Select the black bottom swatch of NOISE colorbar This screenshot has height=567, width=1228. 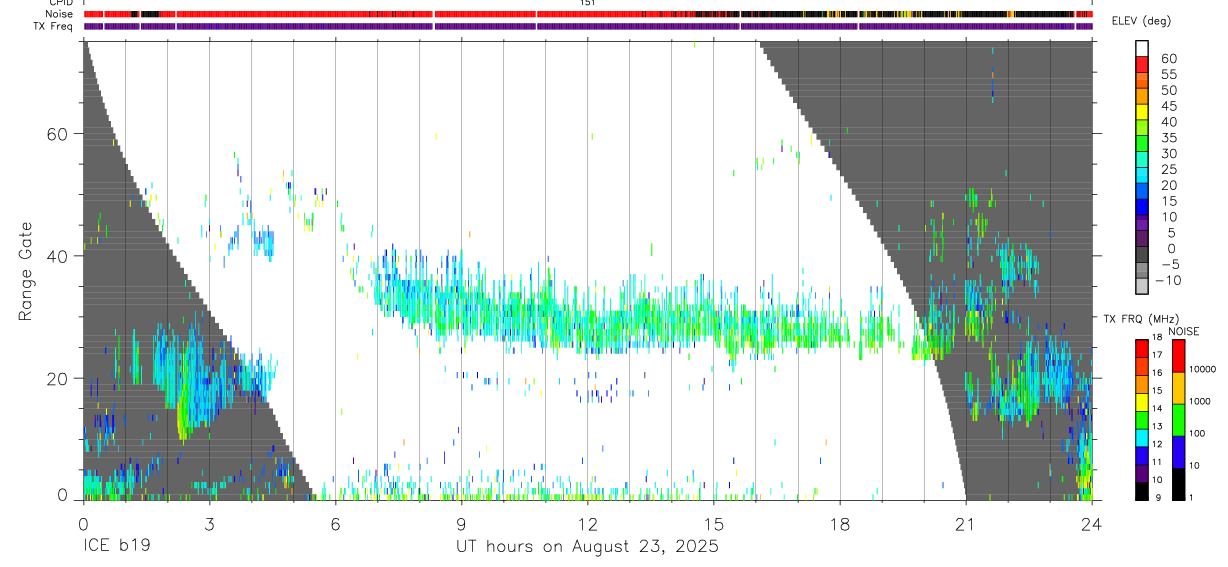pyautogui.click(x=1178, y=484)
